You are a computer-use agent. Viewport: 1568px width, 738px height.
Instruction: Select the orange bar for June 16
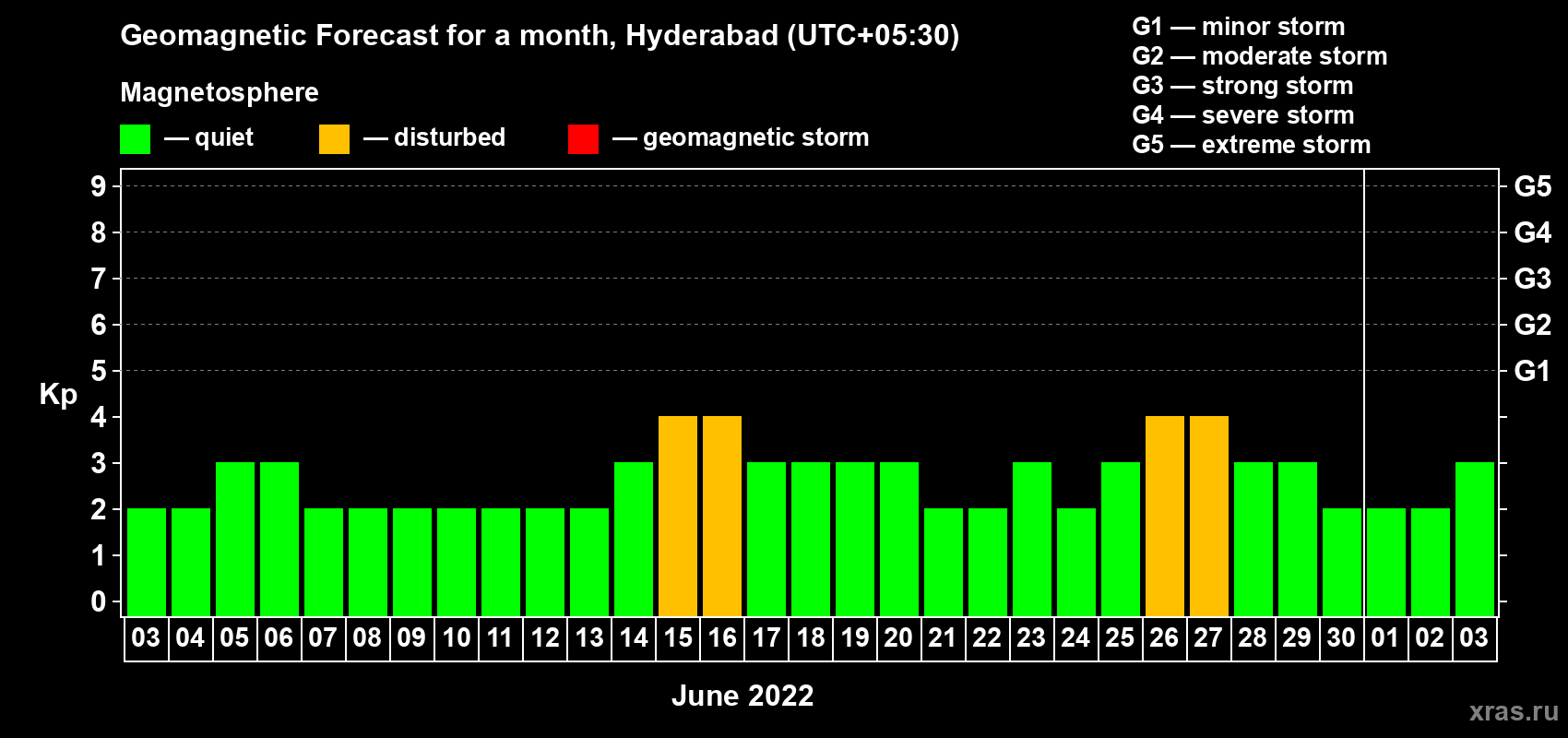(x=722, y=517)
